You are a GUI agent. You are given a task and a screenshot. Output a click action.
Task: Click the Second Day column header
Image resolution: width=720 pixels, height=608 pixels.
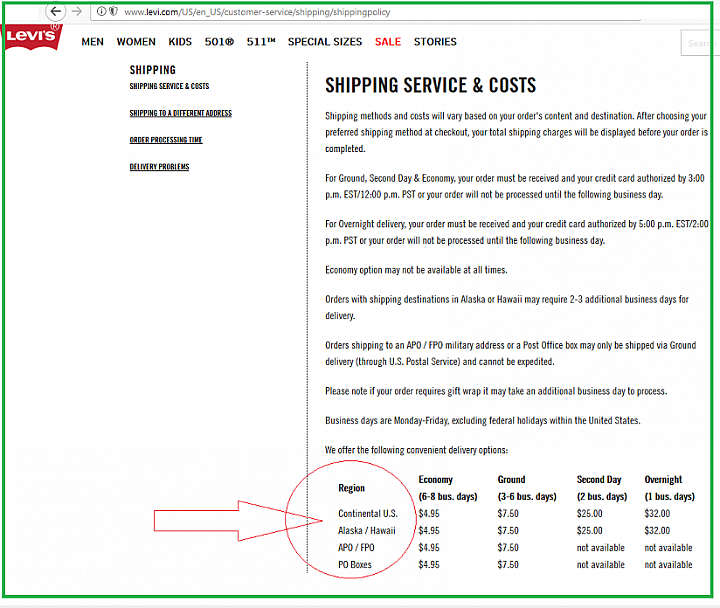[x=599, y=480]
